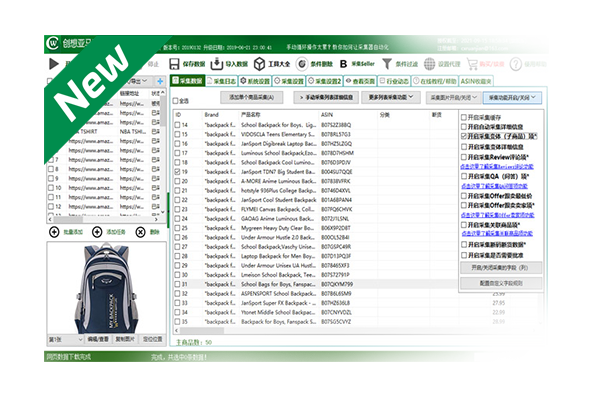This screenshot has height=400, width=600.
Task: Enable 开启采集Review评论 checkbox
Action: click(x=464, y=157)
